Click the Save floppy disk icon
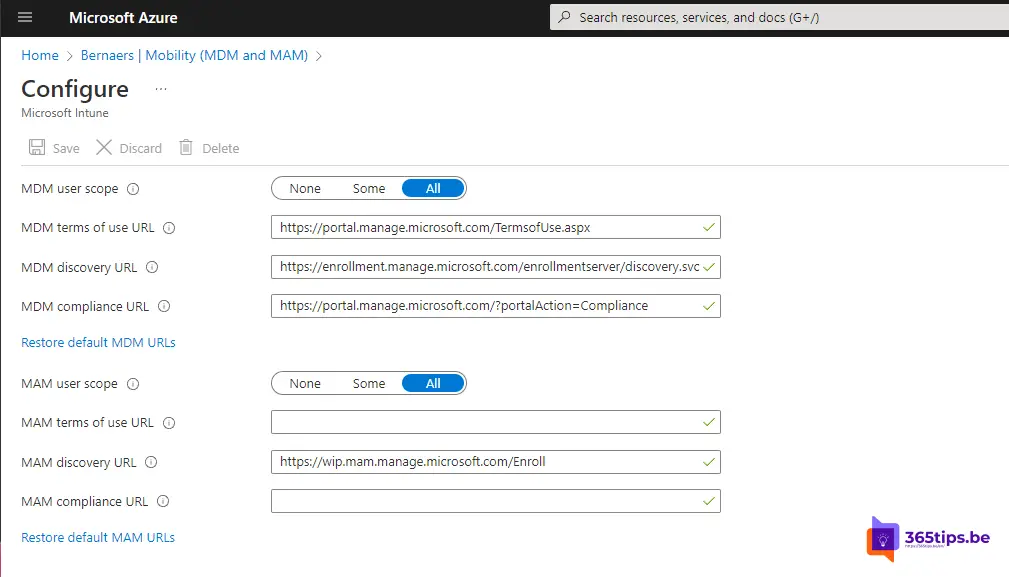The image size is (1009, 577). click(x=37, y=147)
